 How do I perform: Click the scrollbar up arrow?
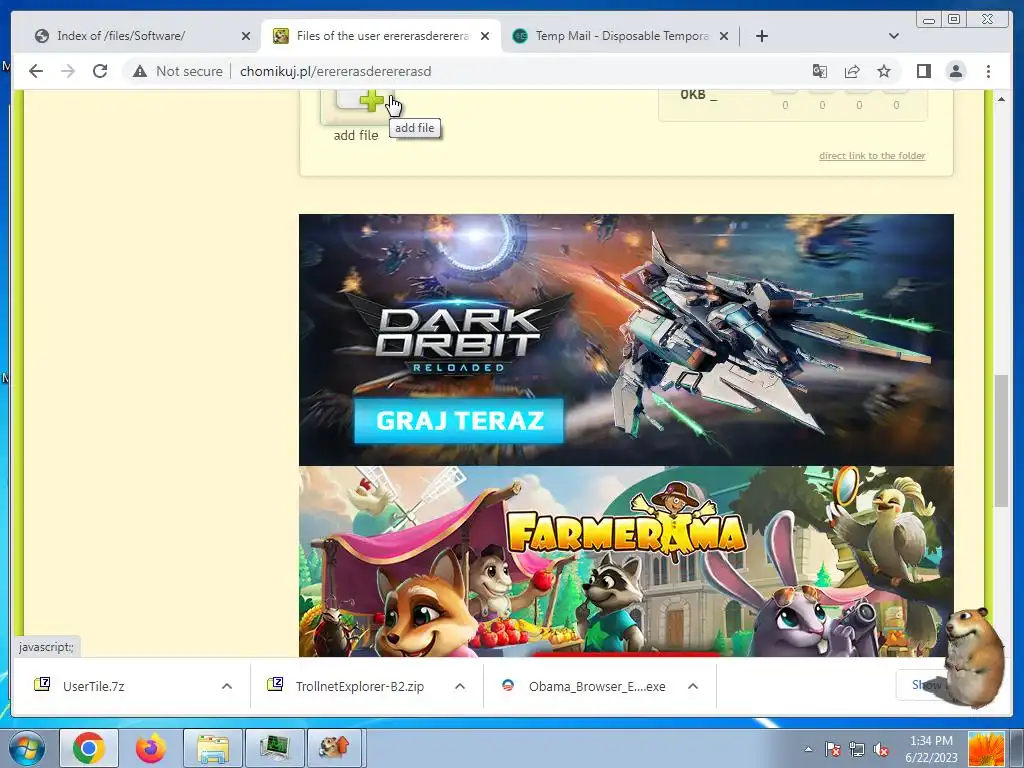pyautogui.click(x=1001, y=99)
